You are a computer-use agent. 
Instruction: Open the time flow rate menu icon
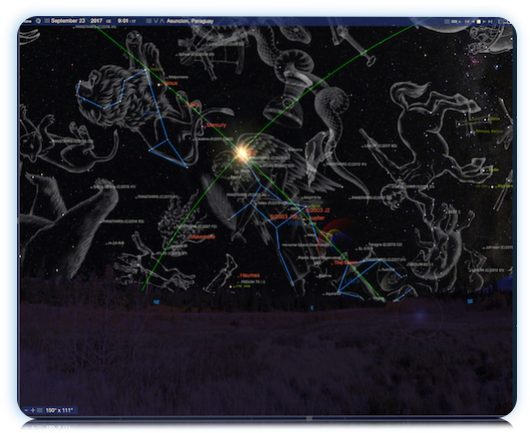coord(447,22)
